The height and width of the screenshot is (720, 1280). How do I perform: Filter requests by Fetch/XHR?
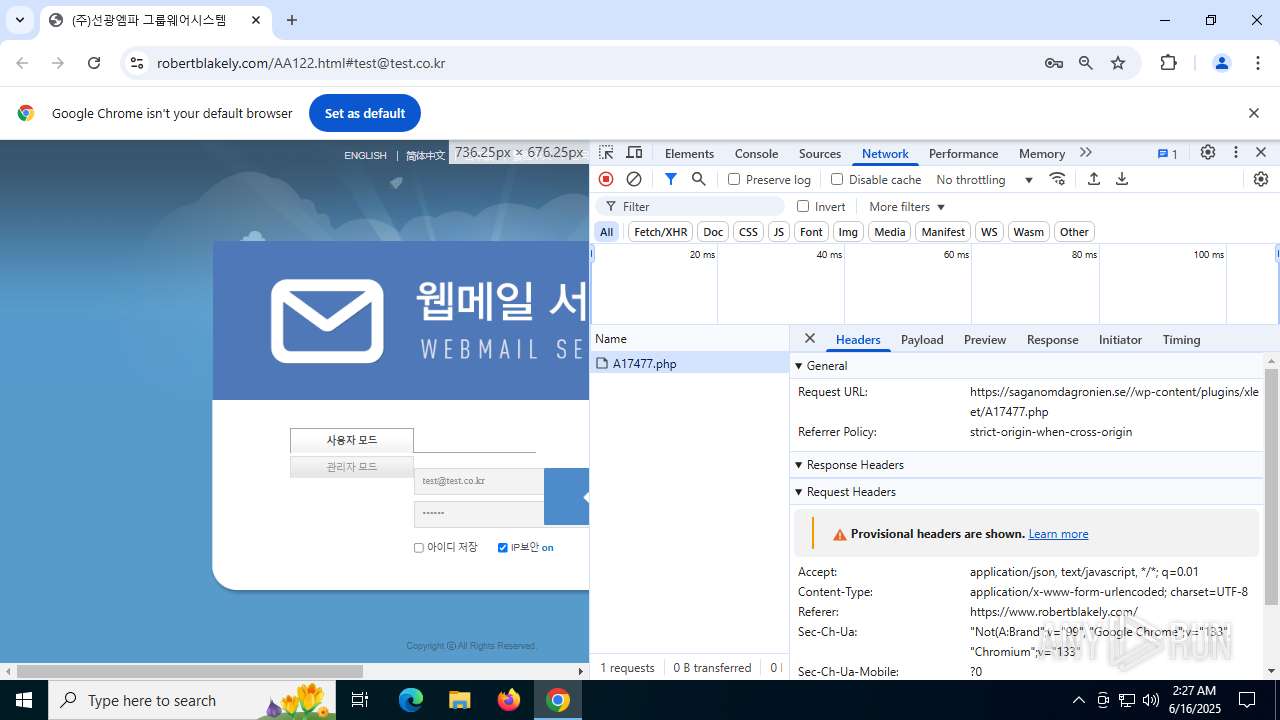point(660,232)
